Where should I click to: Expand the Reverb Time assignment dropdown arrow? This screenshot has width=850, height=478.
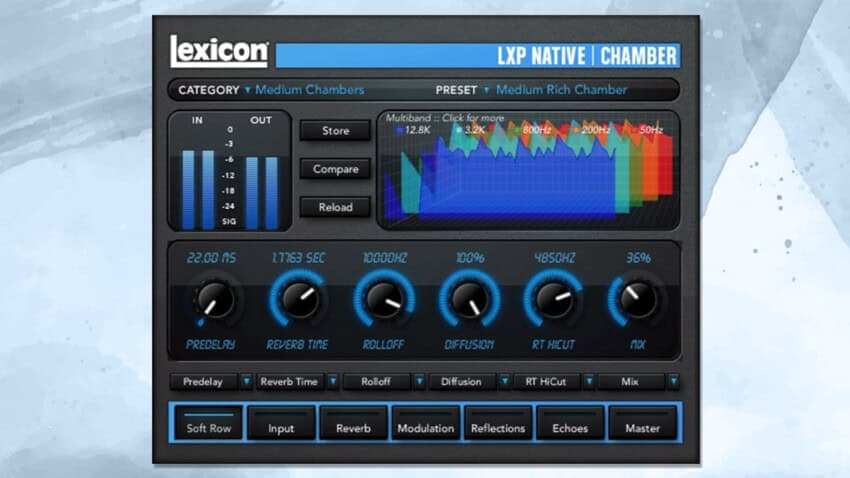(333, 382)
